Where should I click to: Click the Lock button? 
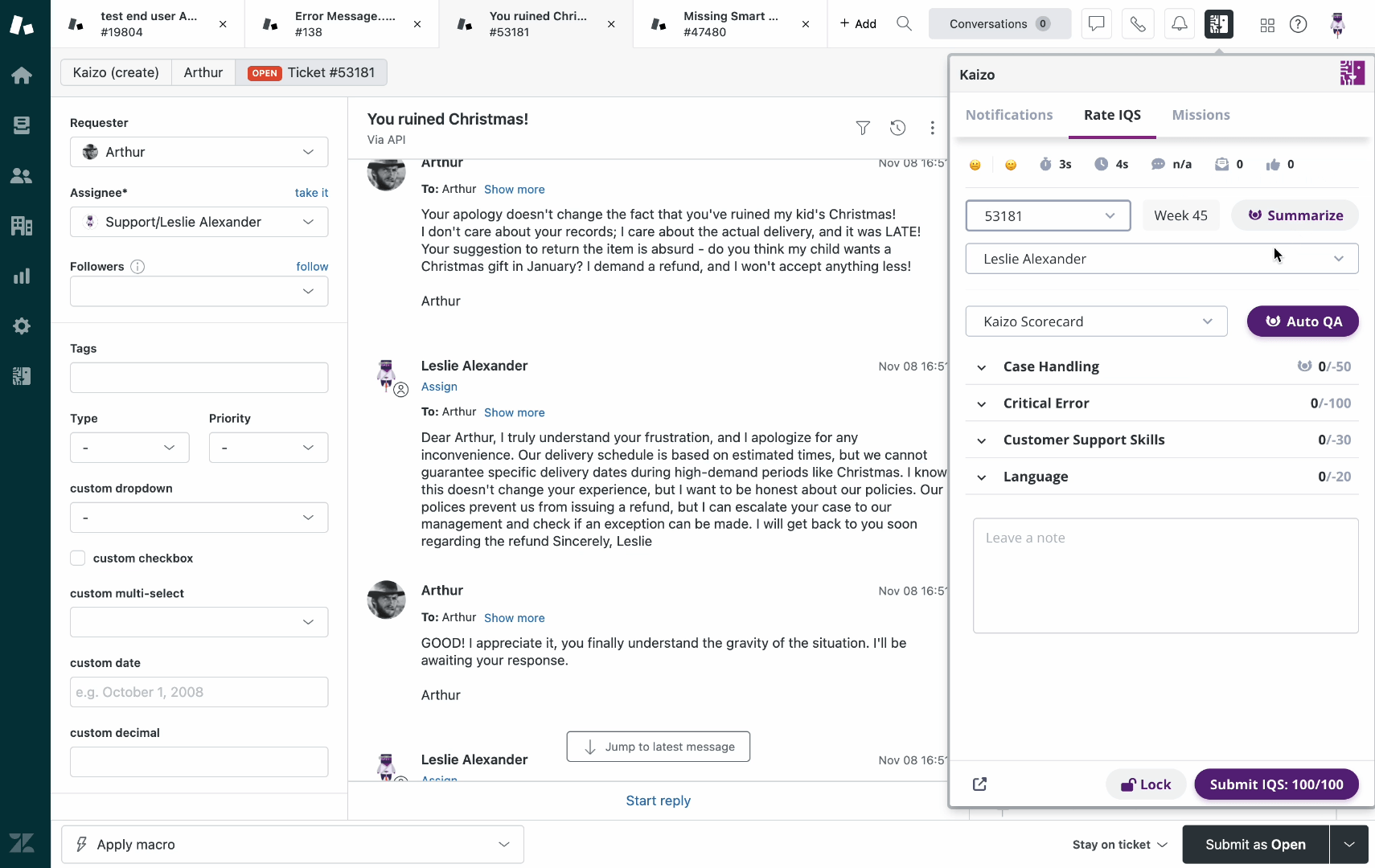(1146, 784)
